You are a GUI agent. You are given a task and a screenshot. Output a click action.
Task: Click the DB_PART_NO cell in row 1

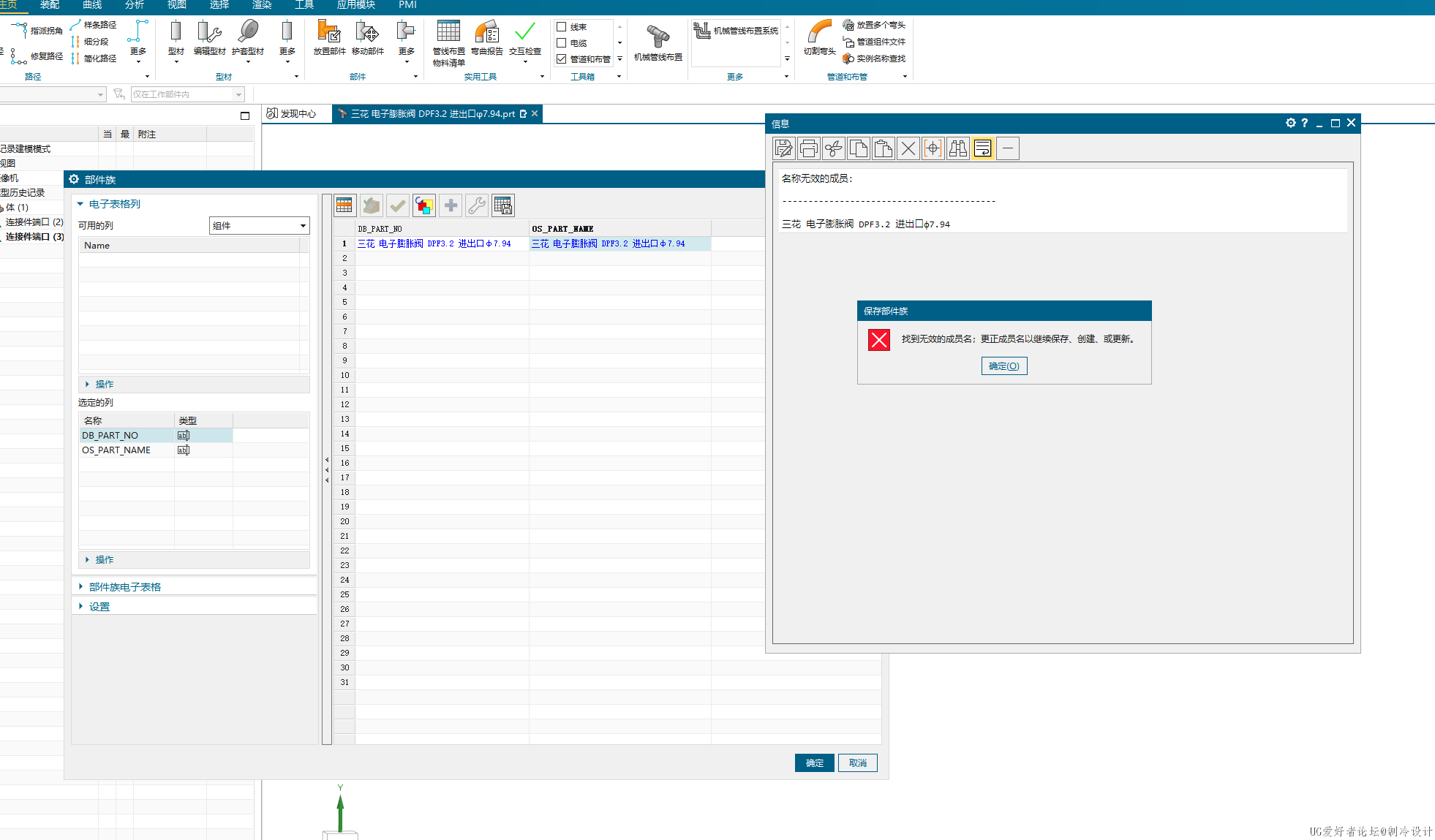442,244
